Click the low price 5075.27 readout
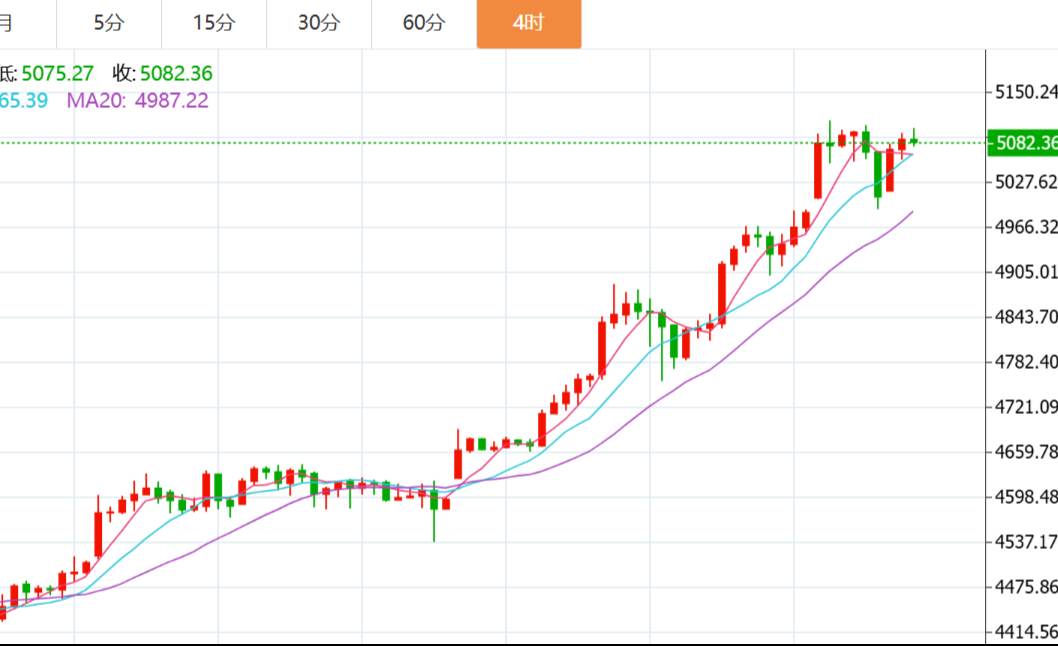Viewport: 1058px width, 646px height. tap(57, 73)
